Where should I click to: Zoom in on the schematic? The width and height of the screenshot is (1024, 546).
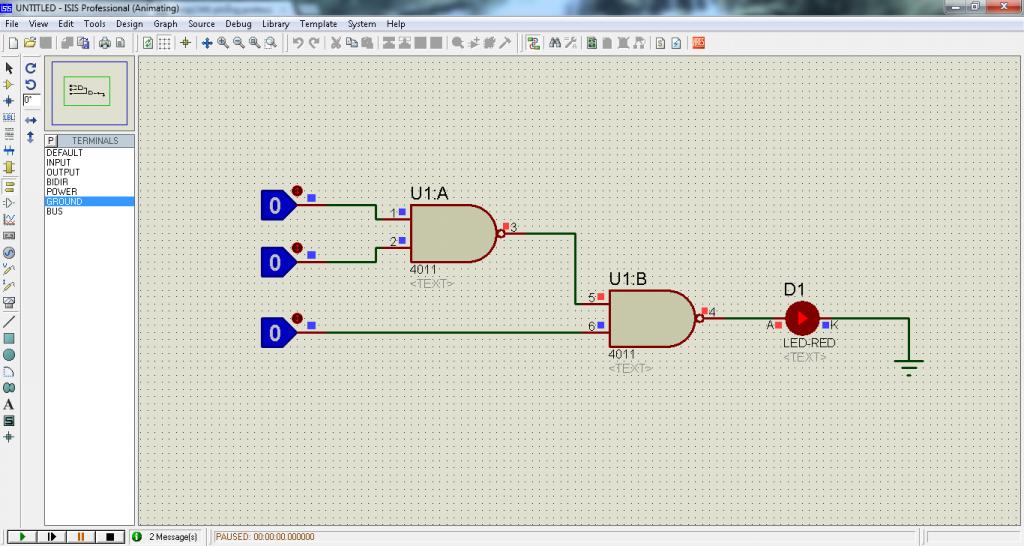223,43
